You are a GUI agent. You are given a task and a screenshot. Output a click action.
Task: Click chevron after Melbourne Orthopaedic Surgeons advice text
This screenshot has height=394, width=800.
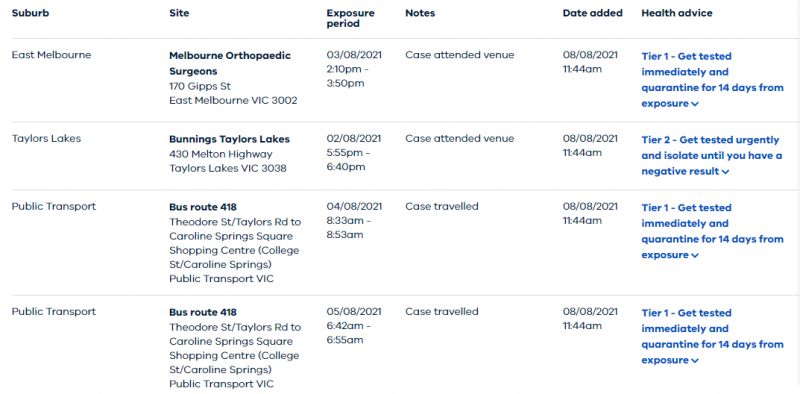pos(695,104)
